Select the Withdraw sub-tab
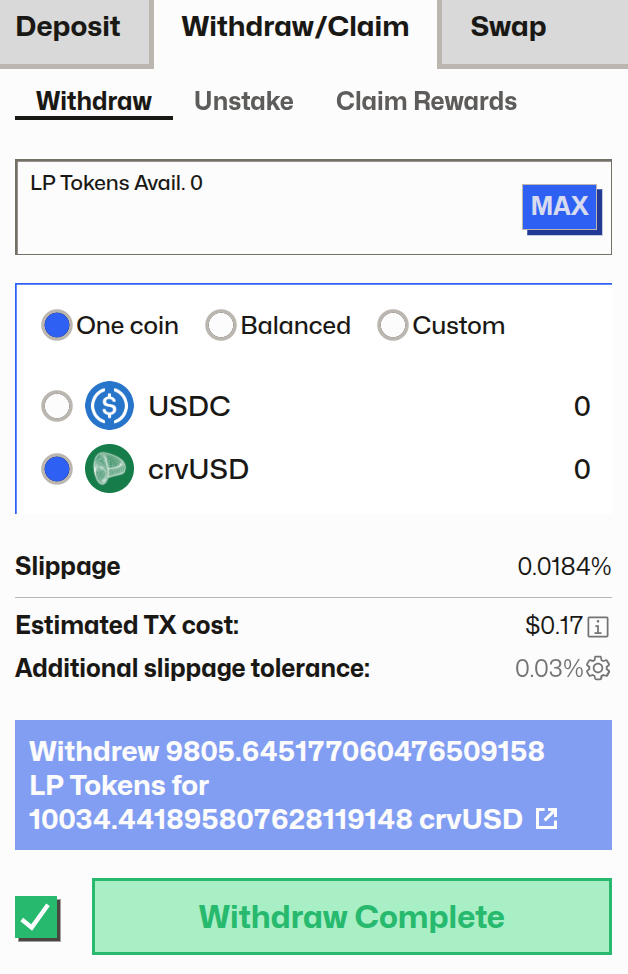 coord(93,101)
